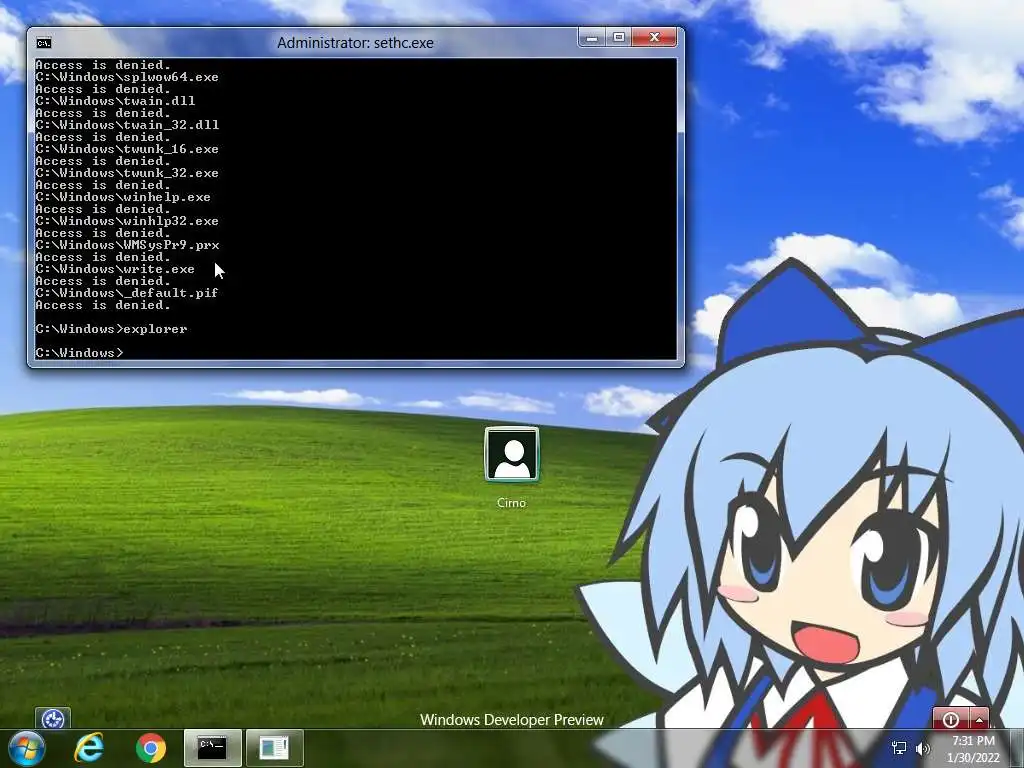1024x768 pixels.
Task: Click the C:\Windows\WMSysPr9.prx line
Action: coord(127,245)
